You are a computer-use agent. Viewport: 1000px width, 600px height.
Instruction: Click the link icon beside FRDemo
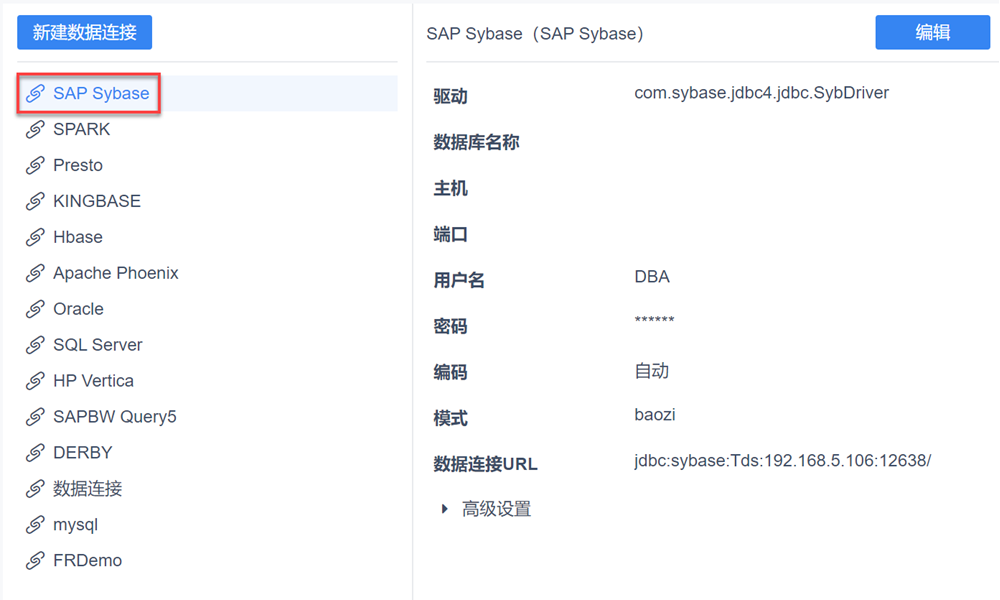pos(35,561)
